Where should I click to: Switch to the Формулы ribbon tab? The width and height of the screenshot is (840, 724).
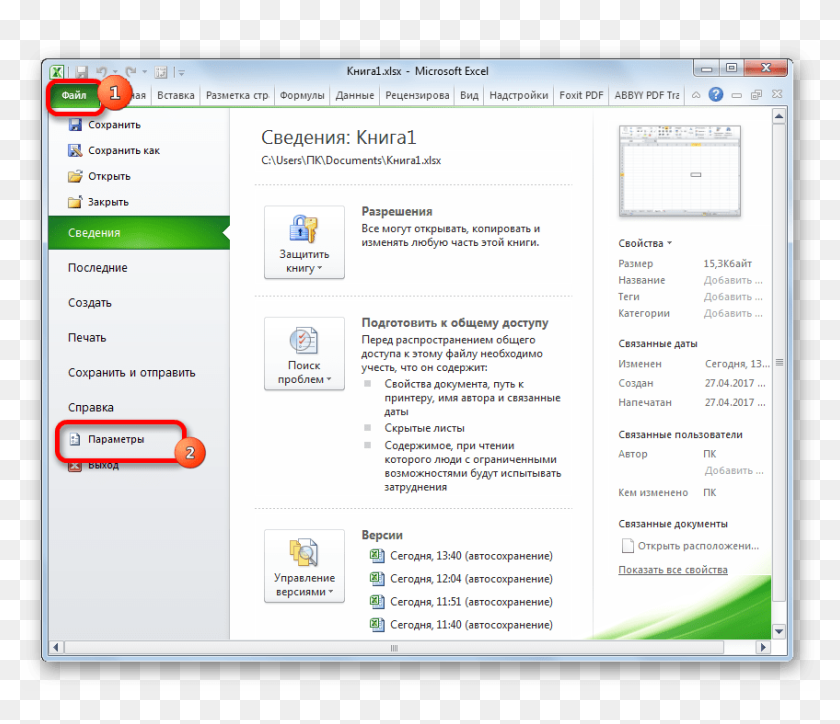pos(302,96)
